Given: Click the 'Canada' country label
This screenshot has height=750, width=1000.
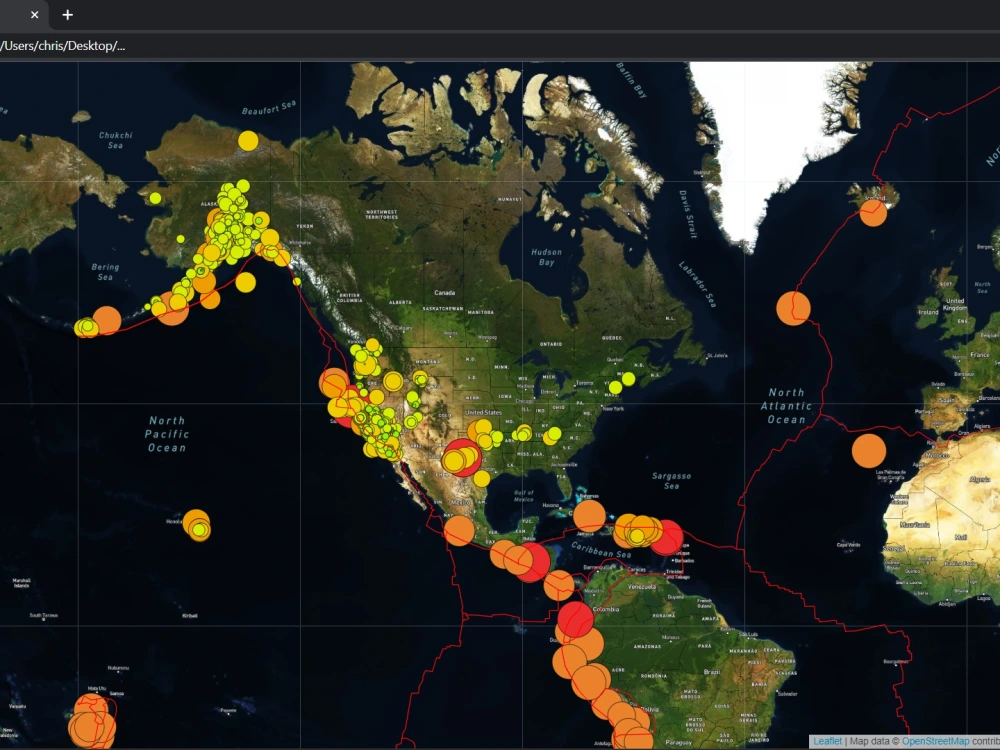Looking at the screenshot, I should [x=445, y=293].
